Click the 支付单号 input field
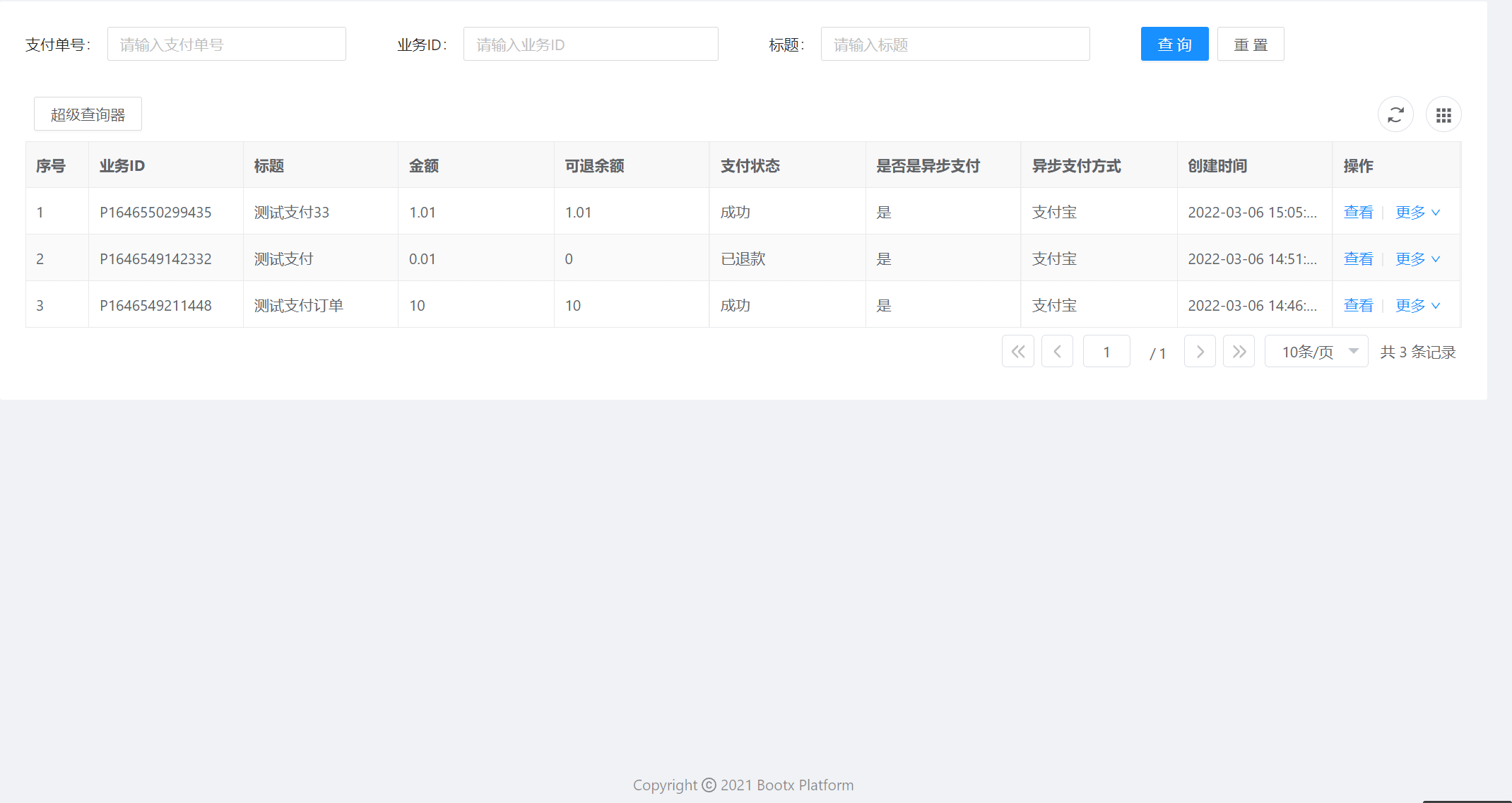 [x=226, y=43]
